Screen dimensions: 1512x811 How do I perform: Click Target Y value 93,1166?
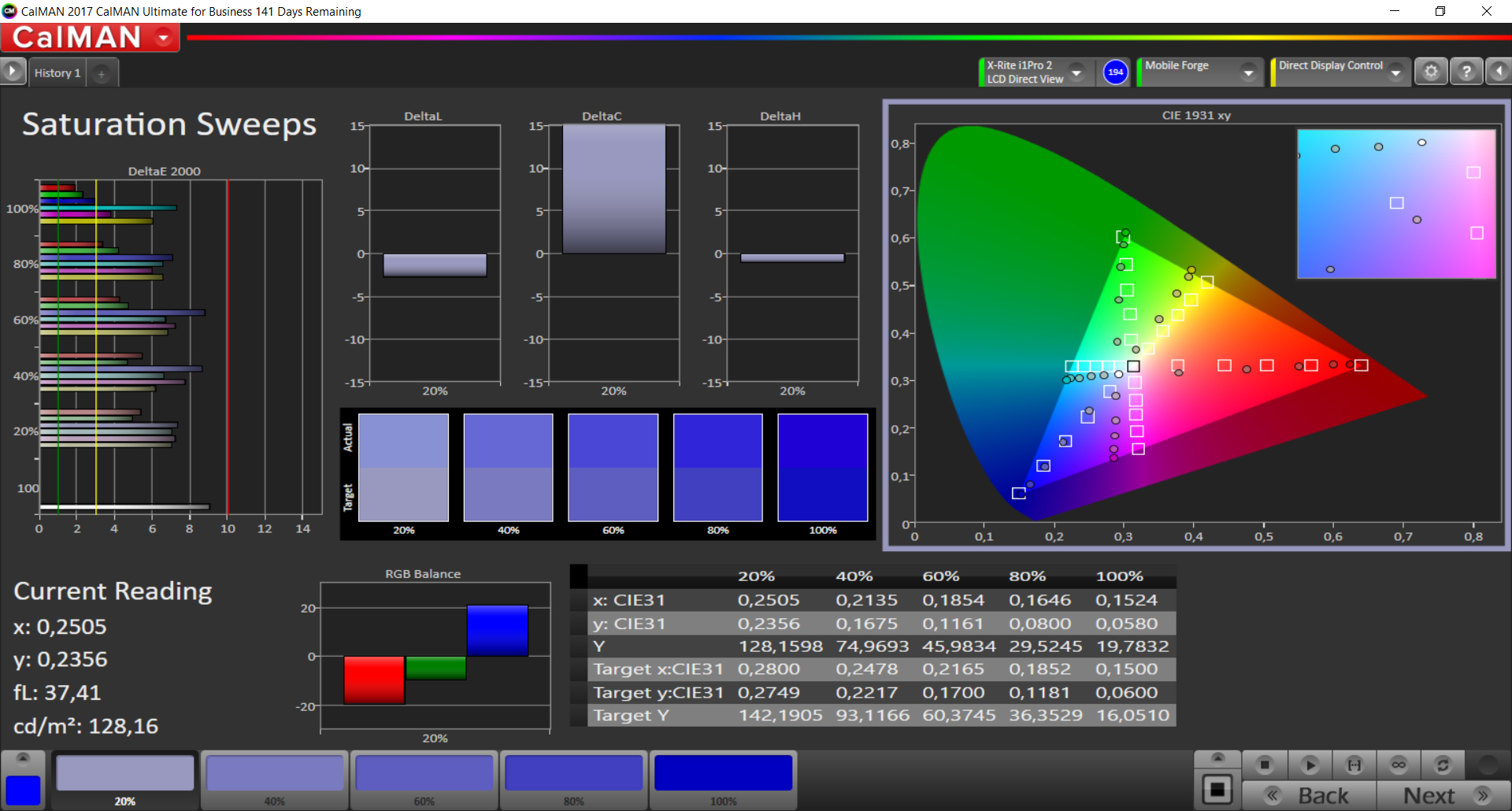pos(873,716)
